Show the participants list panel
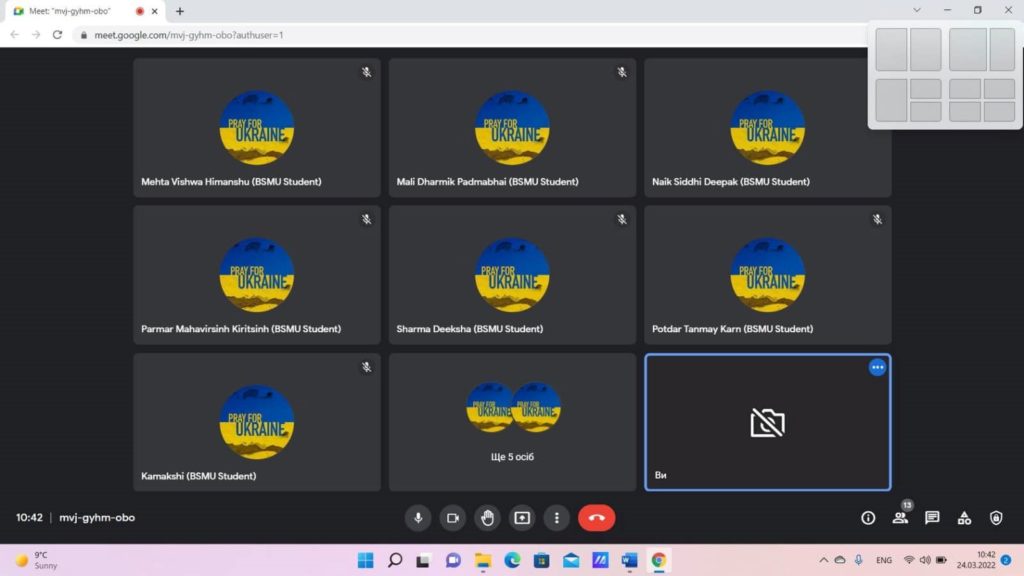1024x576 pixels. coord(900,518)
